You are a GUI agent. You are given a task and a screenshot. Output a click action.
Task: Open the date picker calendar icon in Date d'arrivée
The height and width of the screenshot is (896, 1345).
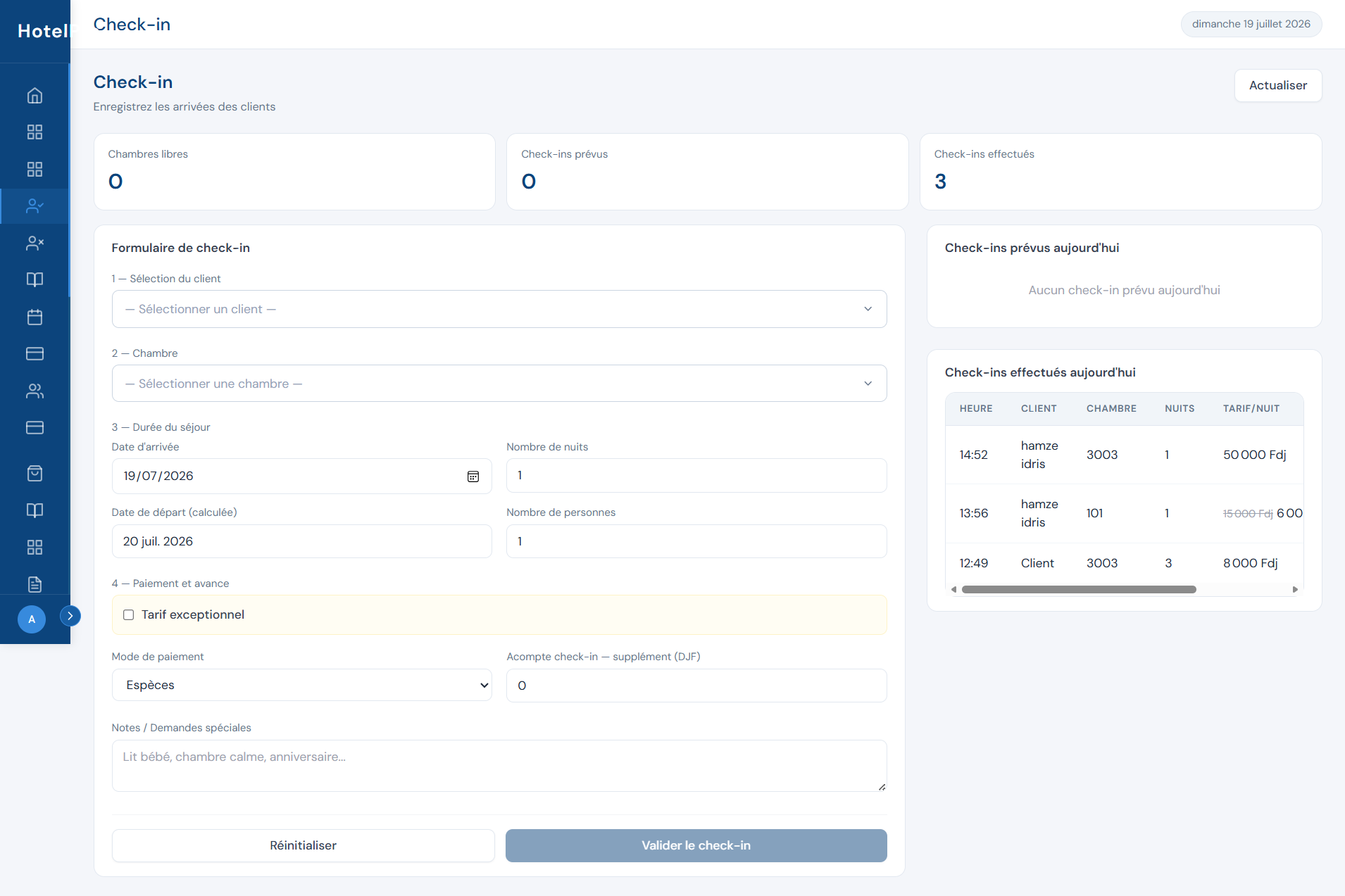[x=473, y=477]
